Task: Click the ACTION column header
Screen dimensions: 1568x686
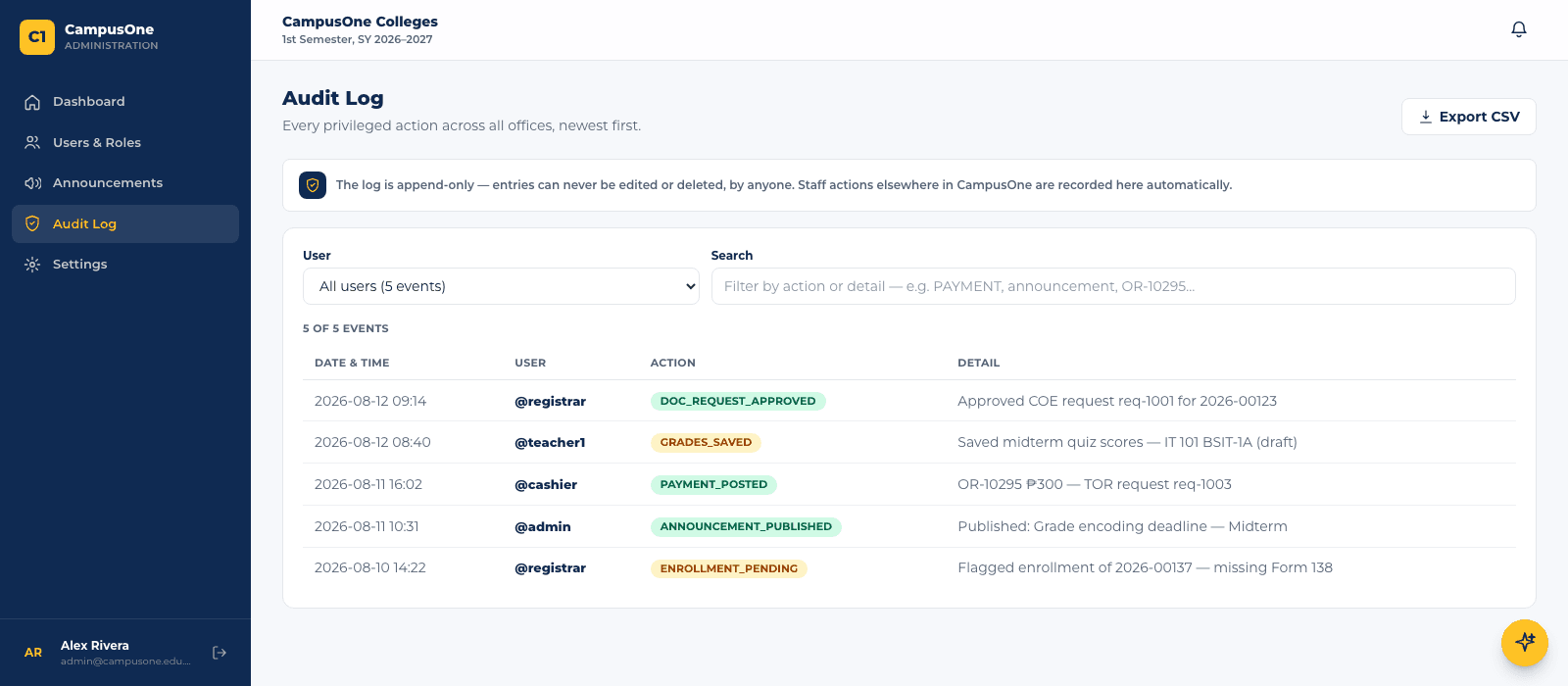Action: [x=673, y=363]
